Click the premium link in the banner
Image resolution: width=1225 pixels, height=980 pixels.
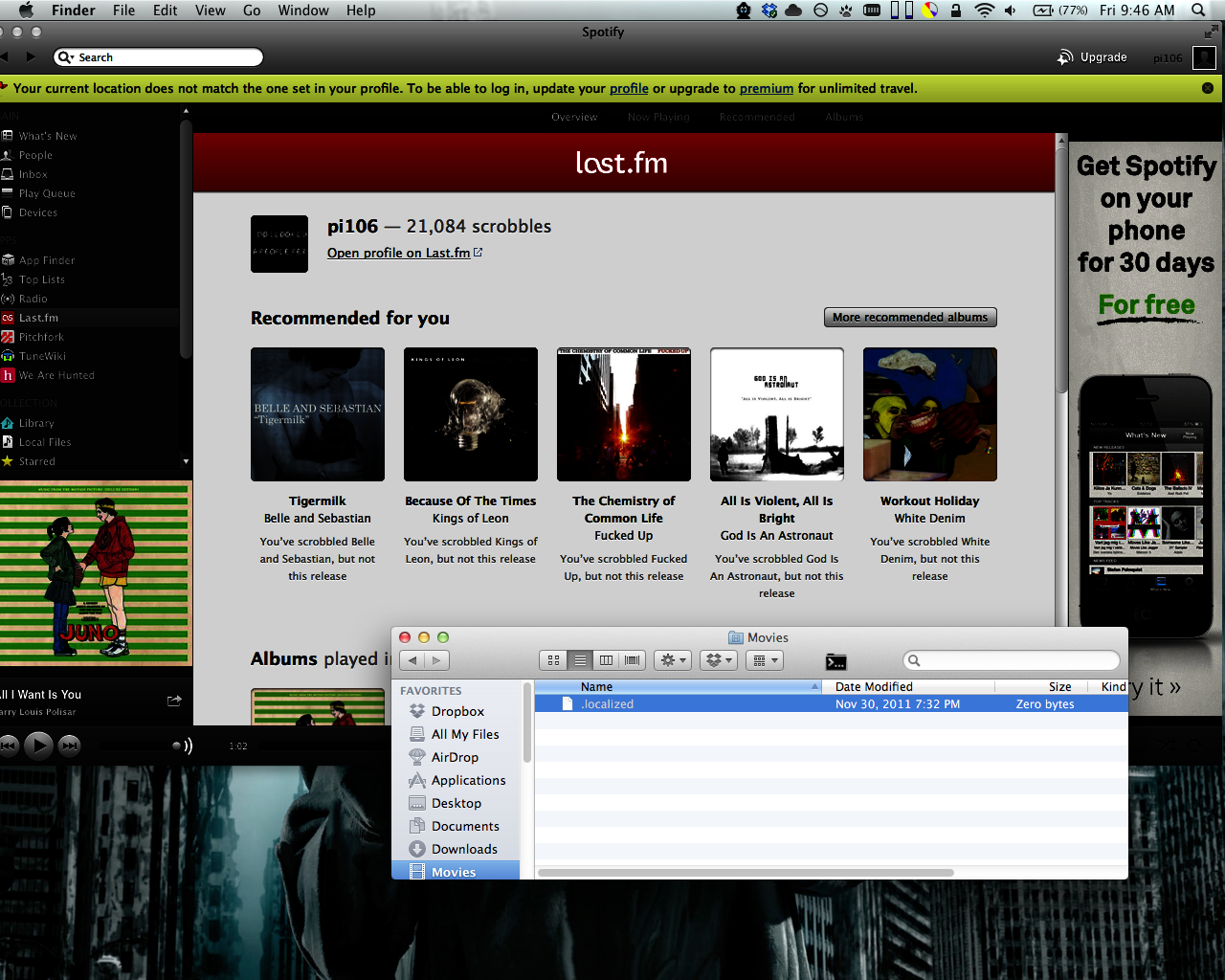(767, 88)
